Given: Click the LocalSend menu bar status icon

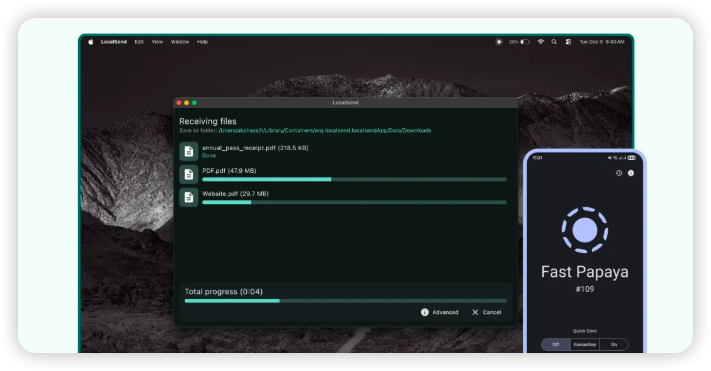Looking at the screenshot, I should (x=499, y=42).
